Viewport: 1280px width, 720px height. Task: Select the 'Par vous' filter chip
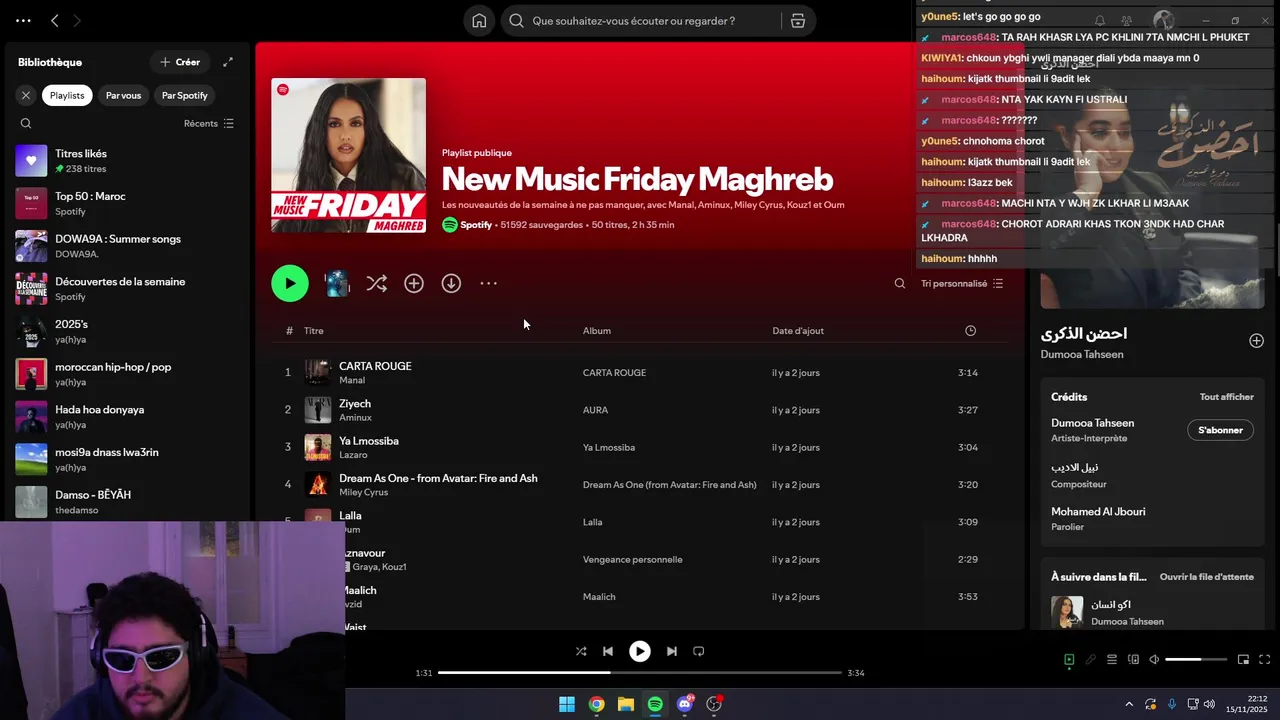coord(123,95)
